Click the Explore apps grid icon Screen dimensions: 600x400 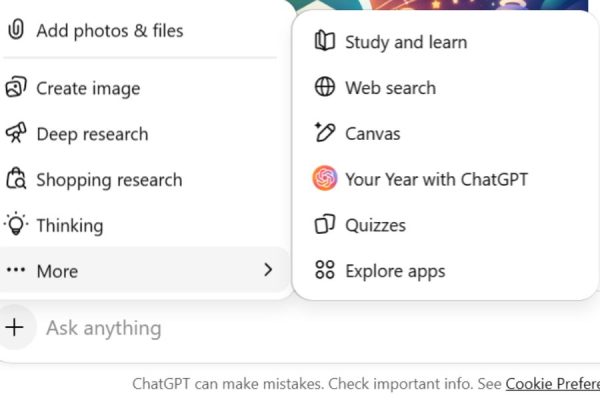(x=324, y=270)
